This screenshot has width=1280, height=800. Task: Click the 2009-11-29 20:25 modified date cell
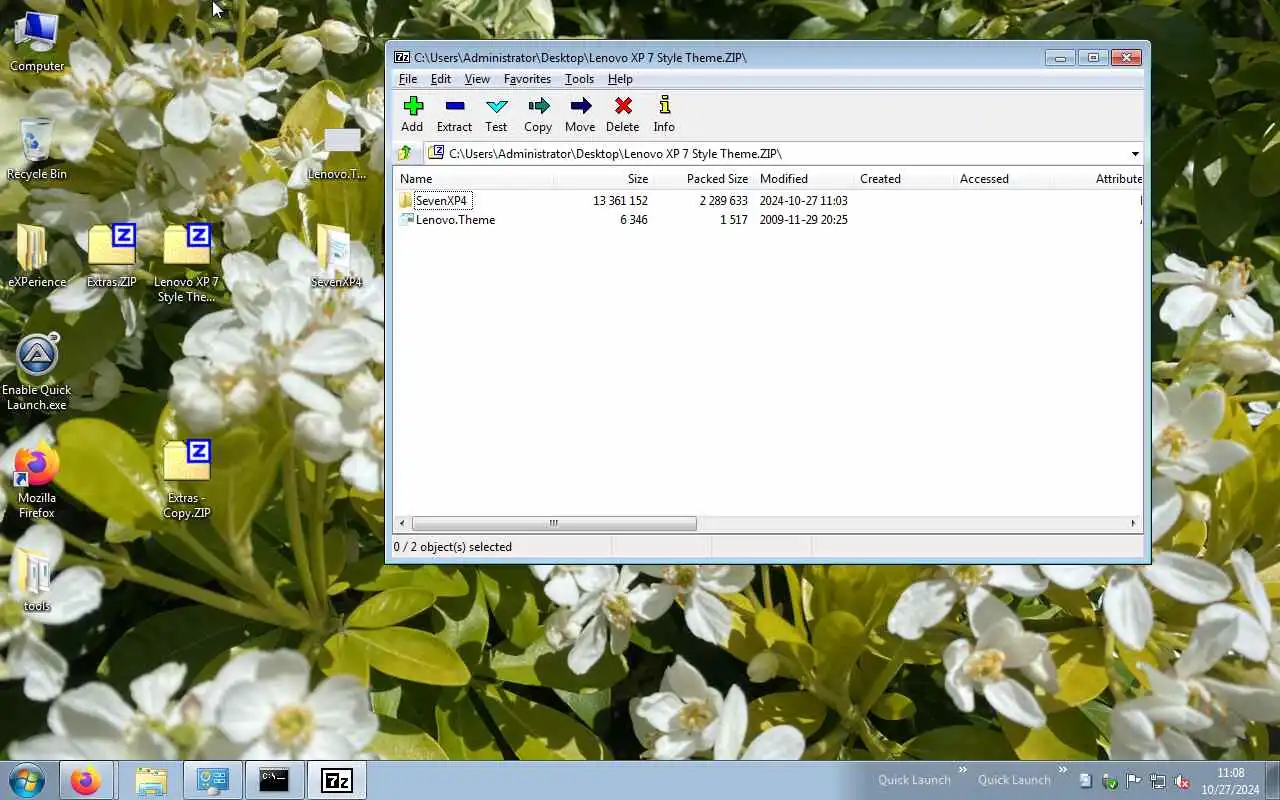(803, 220)
